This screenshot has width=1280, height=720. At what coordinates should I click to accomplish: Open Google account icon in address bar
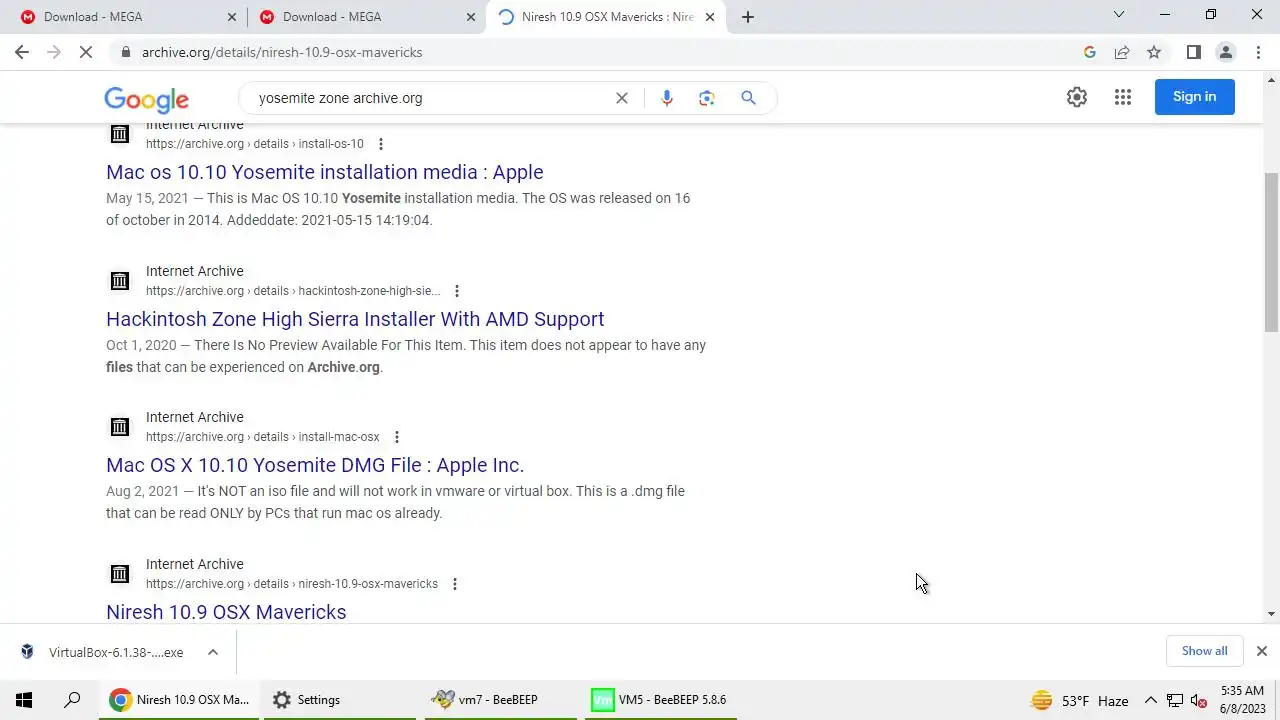pos(1090,52)
